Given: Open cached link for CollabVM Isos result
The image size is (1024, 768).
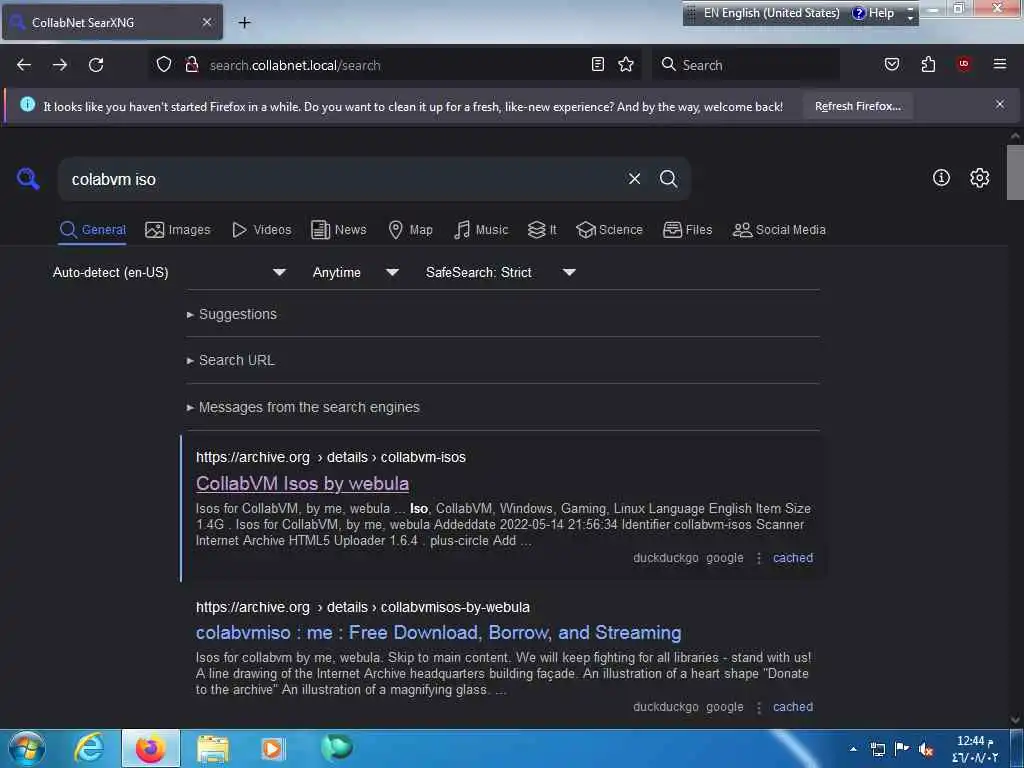Looking at the screenshot, I should pyautogui.click(x=793, y=558).
